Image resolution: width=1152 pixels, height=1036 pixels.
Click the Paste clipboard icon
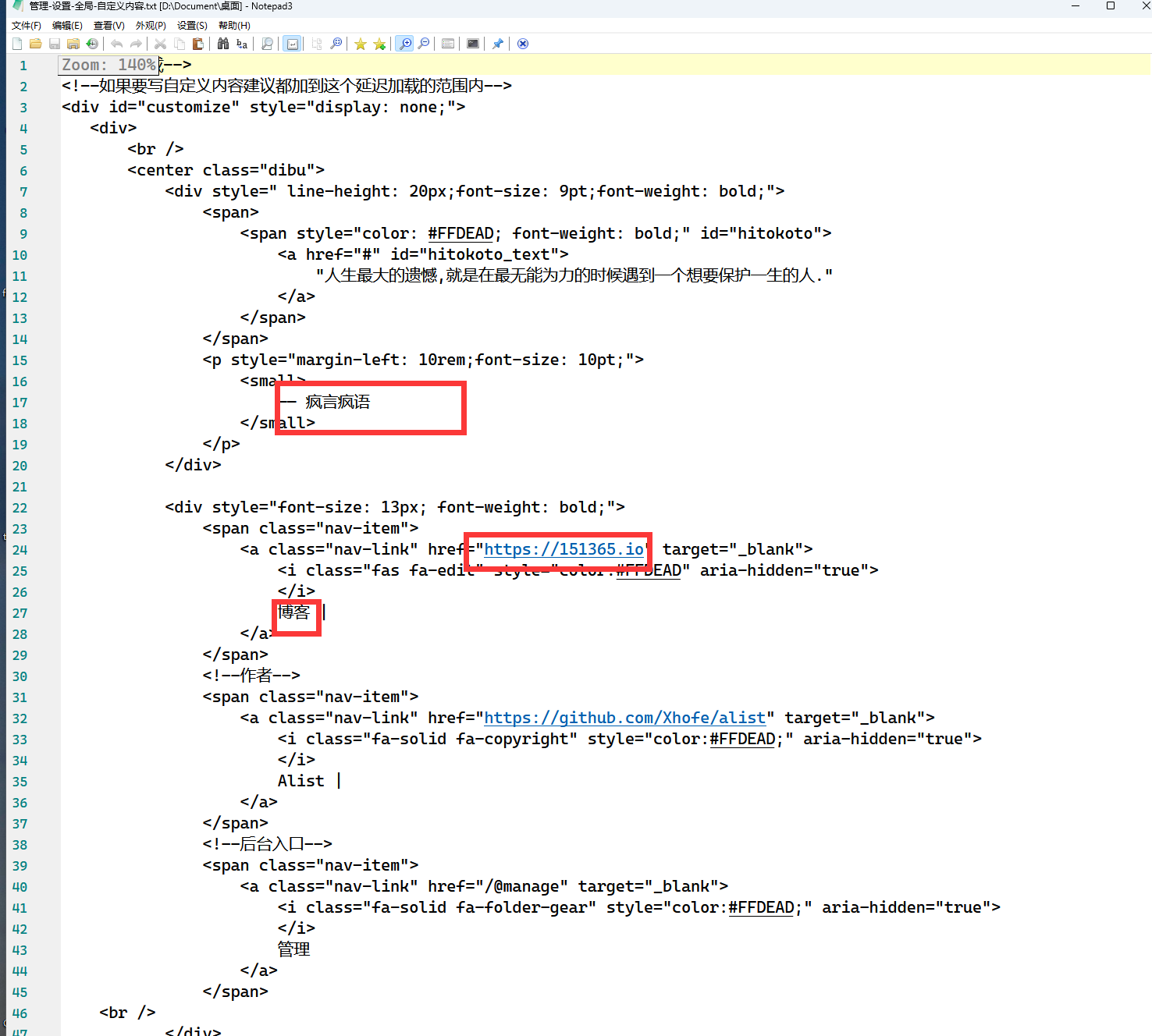click(x=198, y=44)
